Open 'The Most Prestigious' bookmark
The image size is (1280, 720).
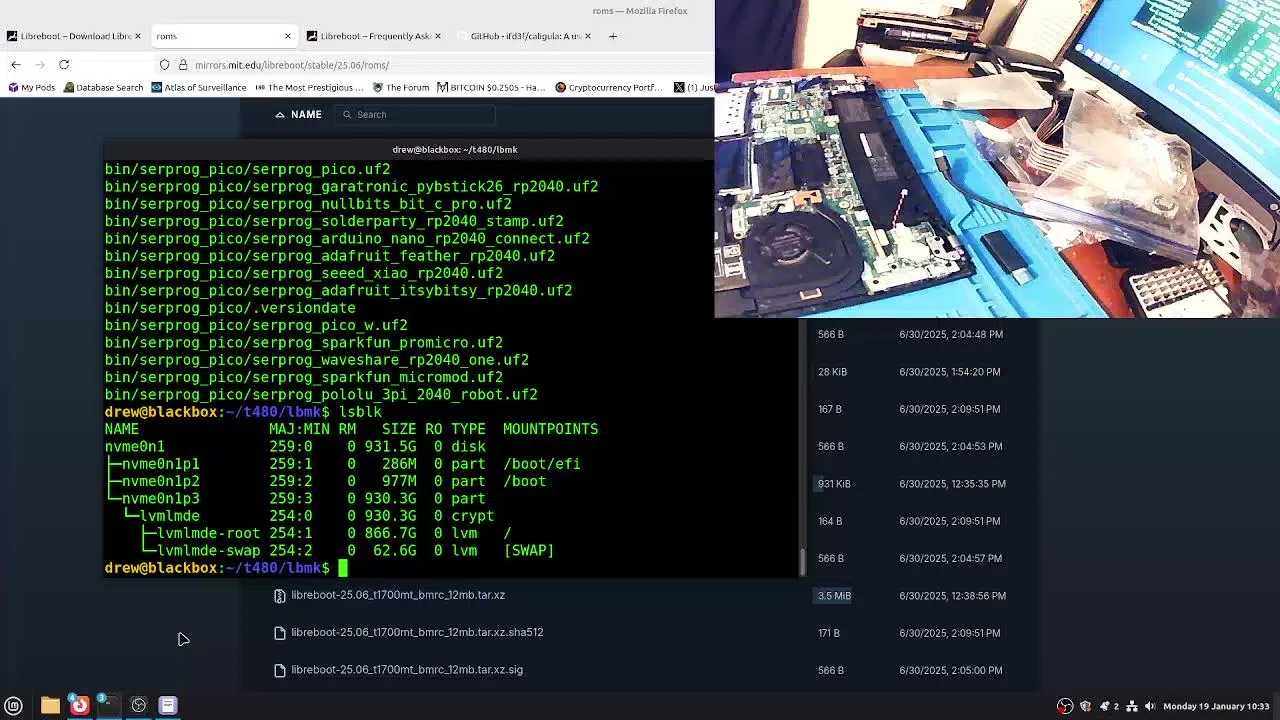[x=309, y=87]
